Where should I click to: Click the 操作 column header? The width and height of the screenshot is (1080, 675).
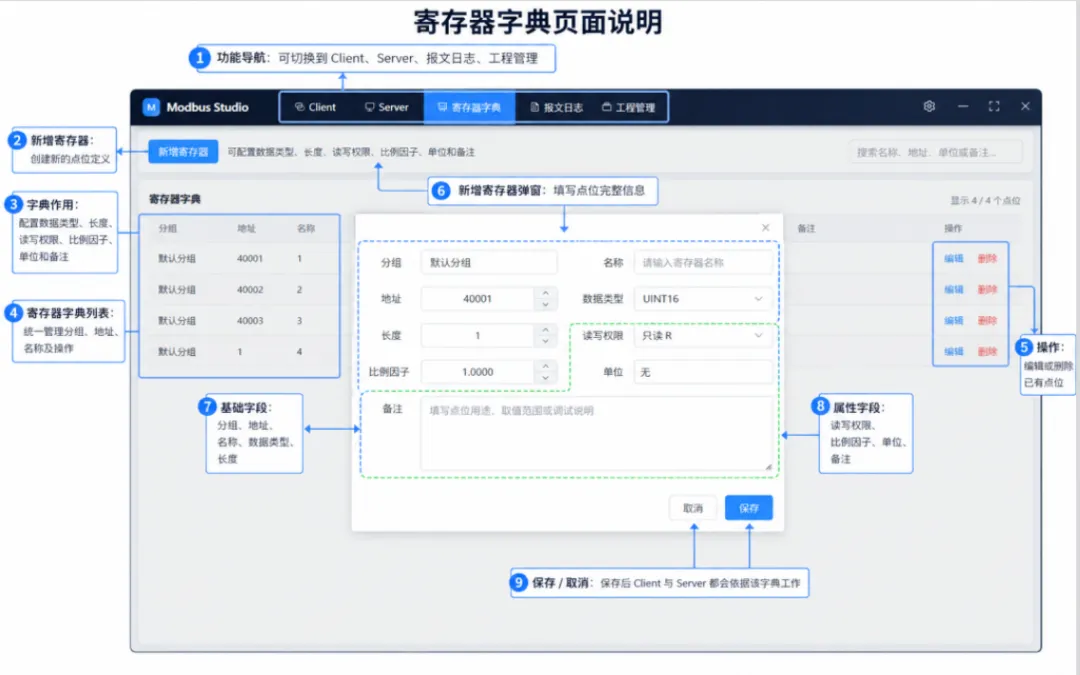(x=953, y=228)
